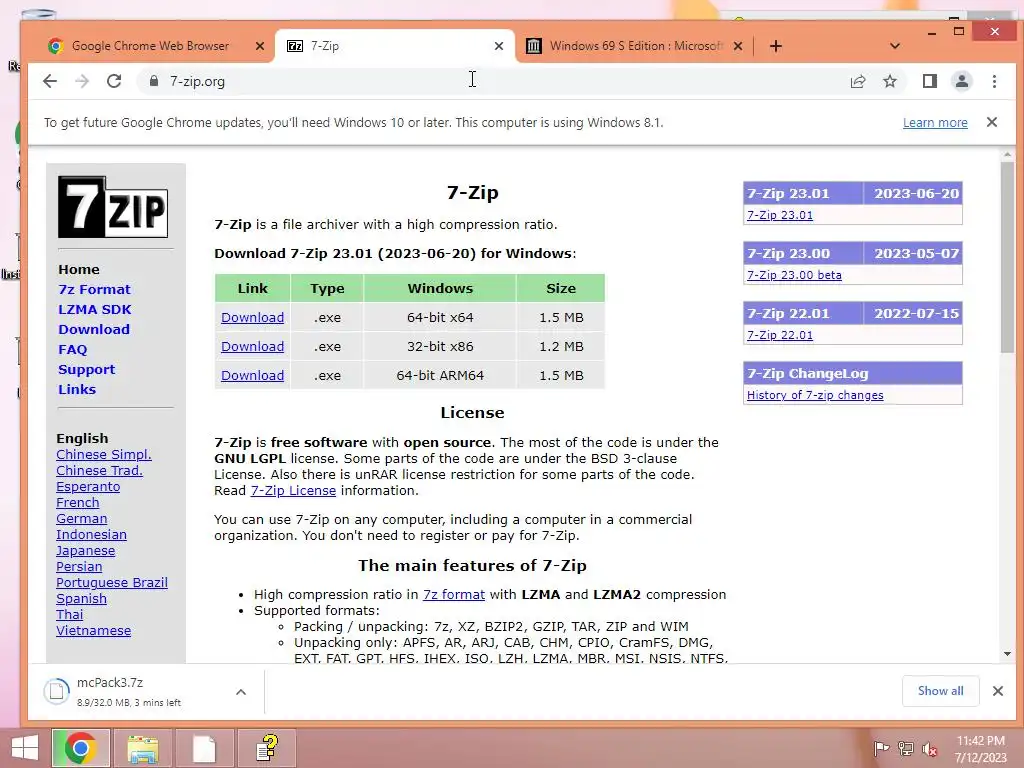
Task: Click Chrome icon in the taskbar
Action: coord(80,748)
